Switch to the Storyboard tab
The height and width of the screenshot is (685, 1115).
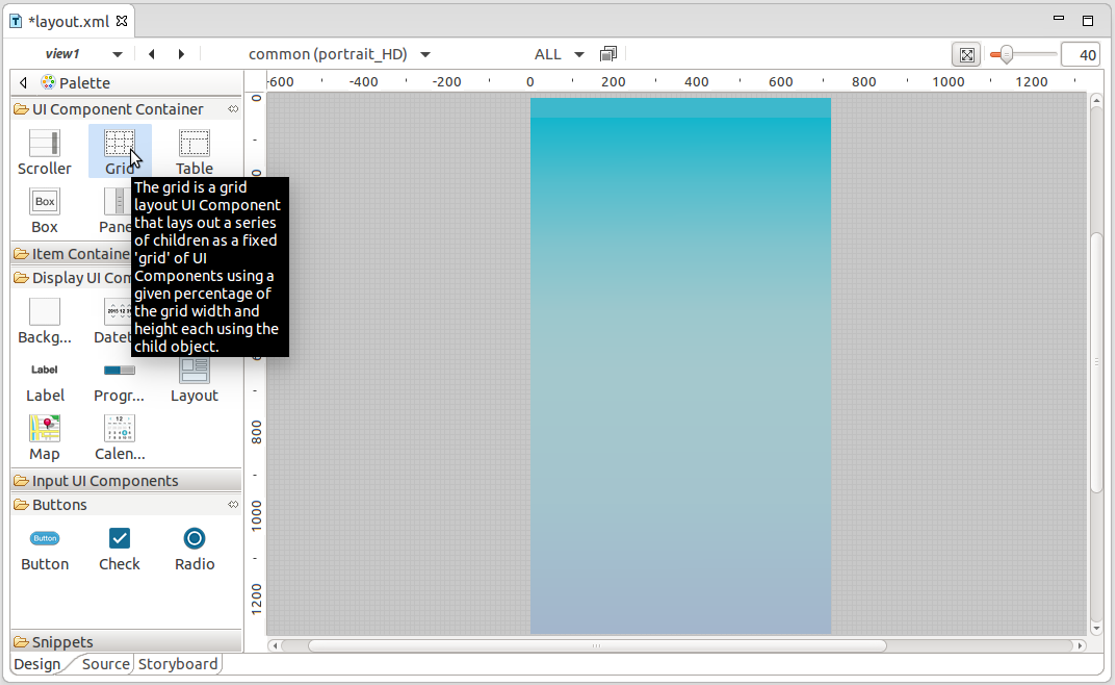[x=177, y=664]
